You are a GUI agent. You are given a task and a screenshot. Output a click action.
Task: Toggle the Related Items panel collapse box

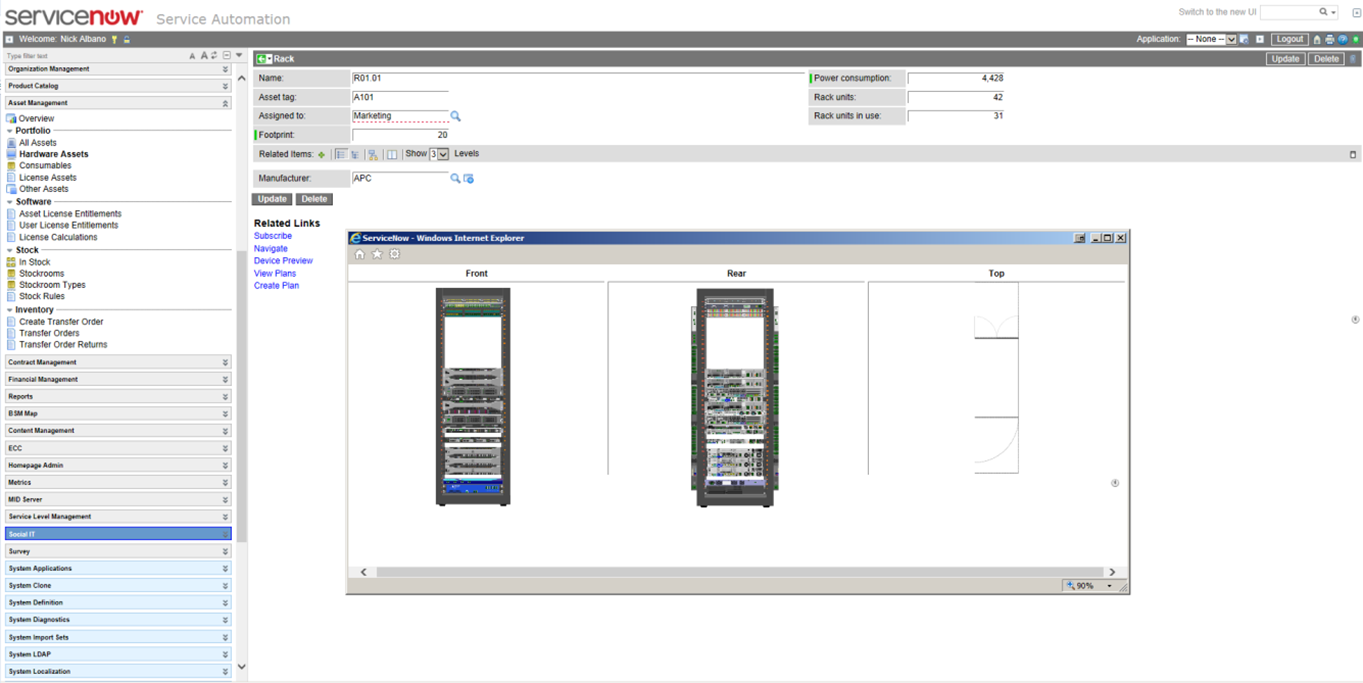(1353, 155)
